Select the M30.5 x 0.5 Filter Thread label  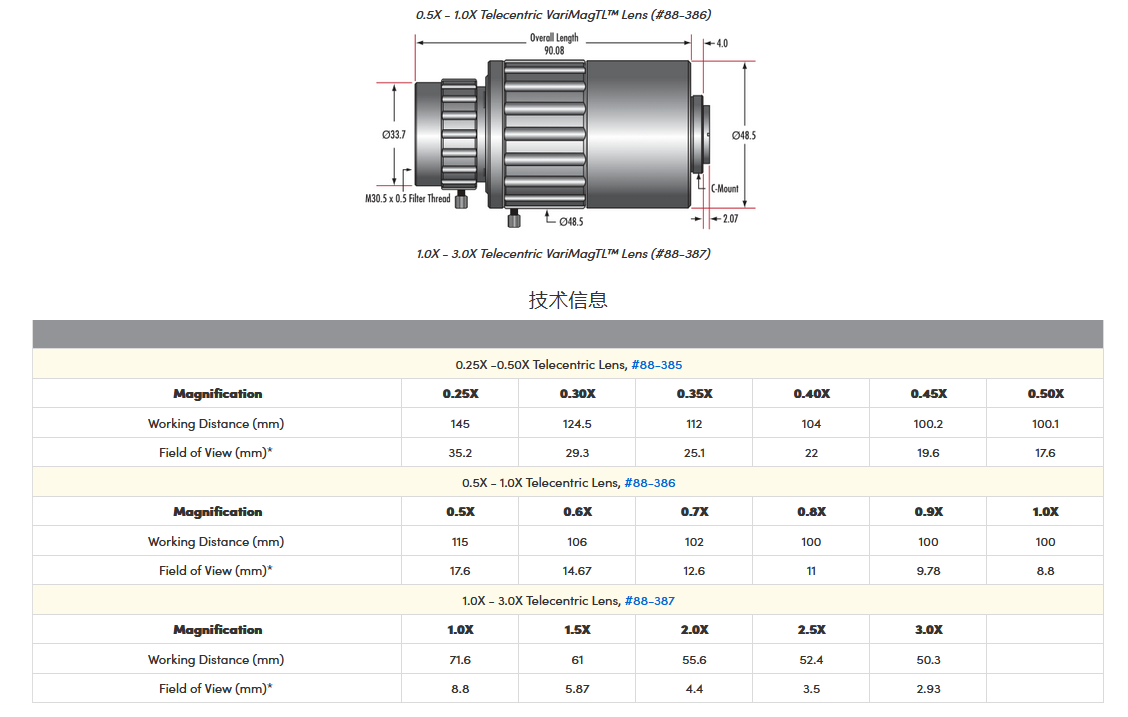tap(407, 199)
